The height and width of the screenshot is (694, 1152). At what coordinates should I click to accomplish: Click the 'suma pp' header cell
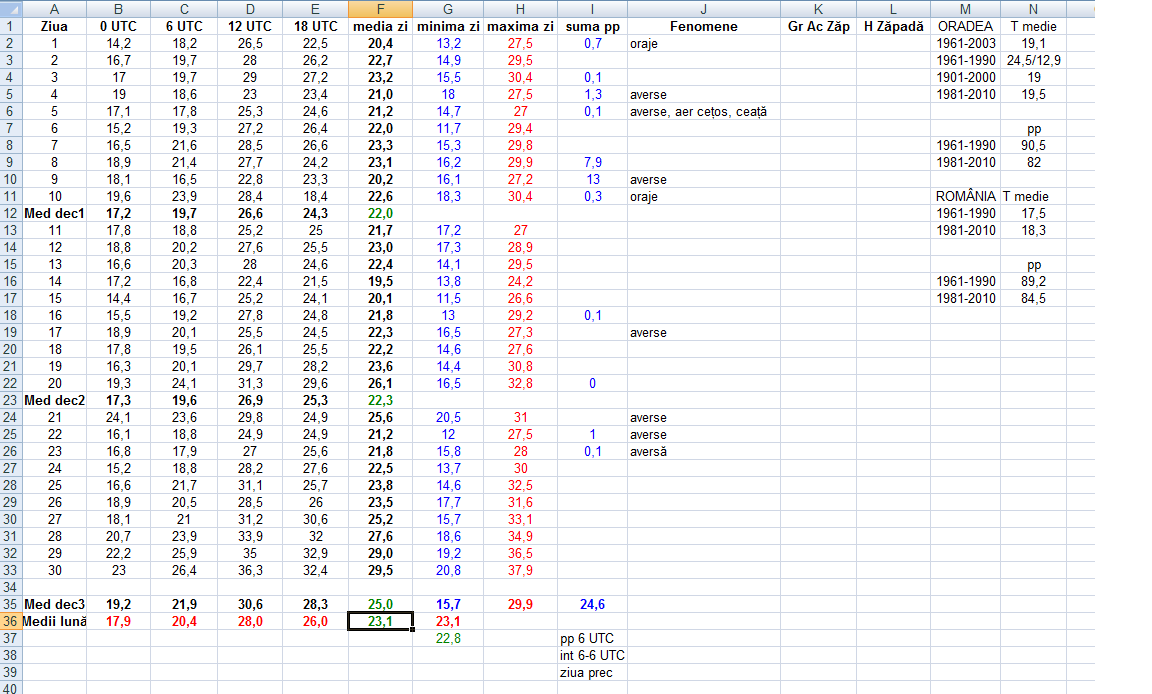(x=592, y=26)
